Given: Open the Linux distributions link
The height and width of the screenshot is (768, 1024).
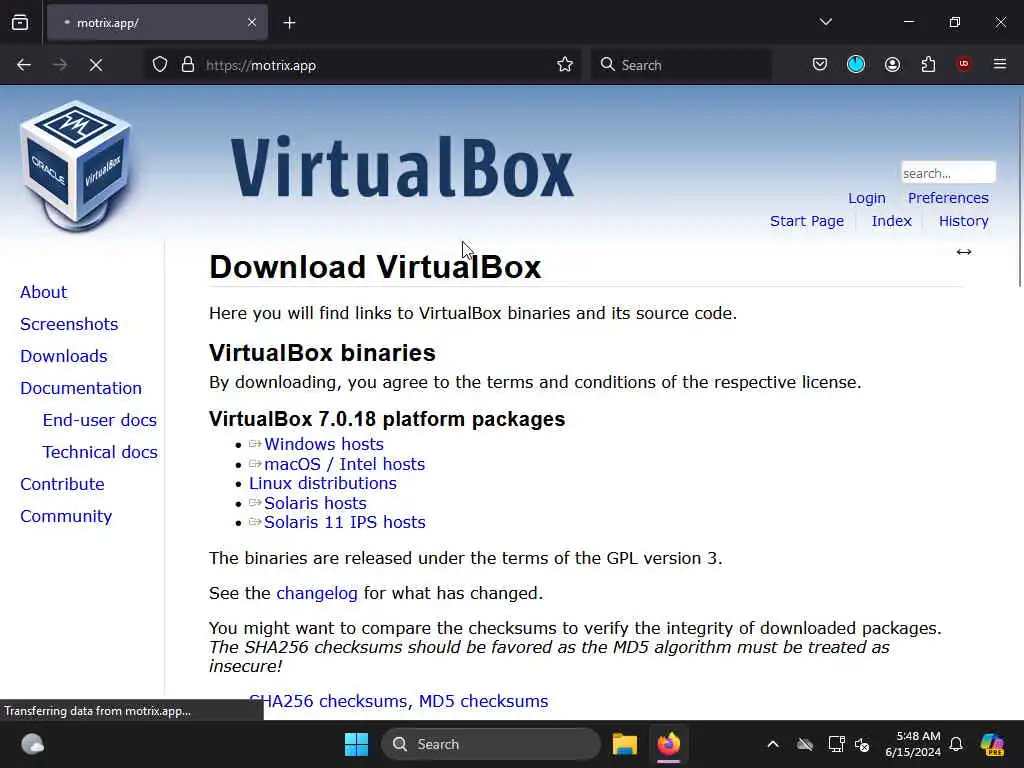Looking at the screenshot, I should click(x=323, y=483).
